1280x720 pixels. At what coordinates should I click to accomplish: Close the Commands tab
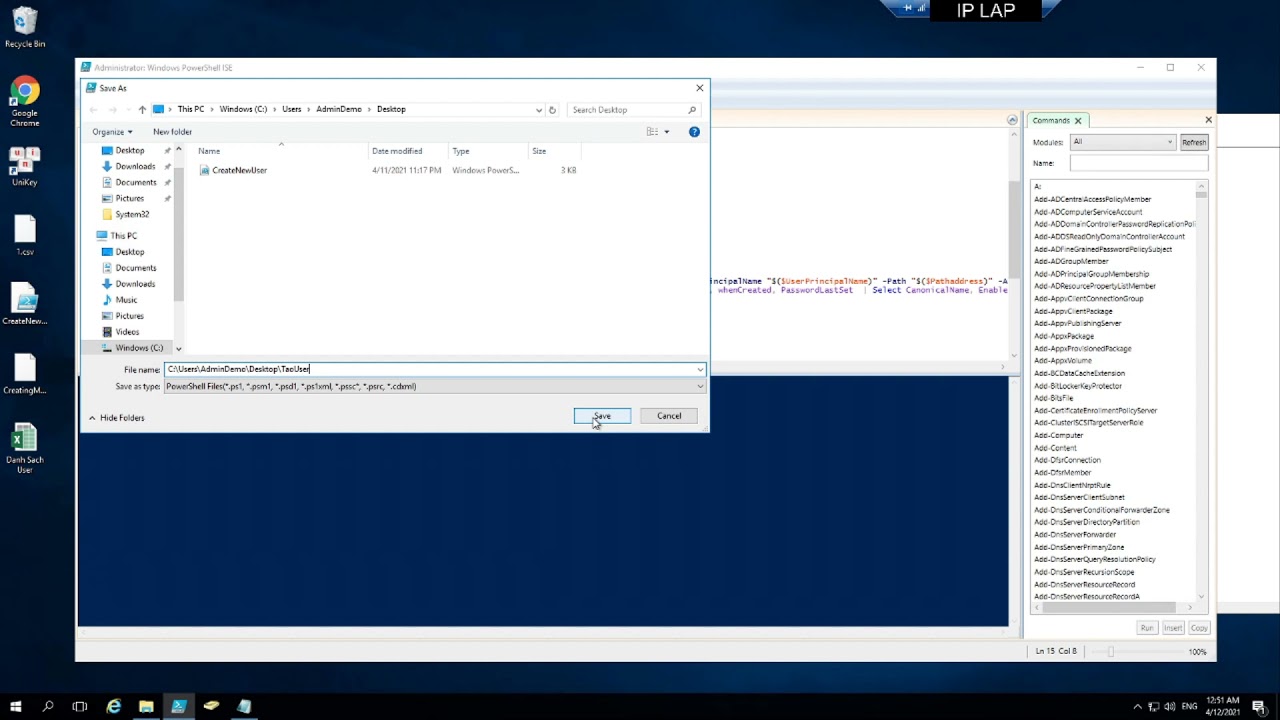[1078, 121]
